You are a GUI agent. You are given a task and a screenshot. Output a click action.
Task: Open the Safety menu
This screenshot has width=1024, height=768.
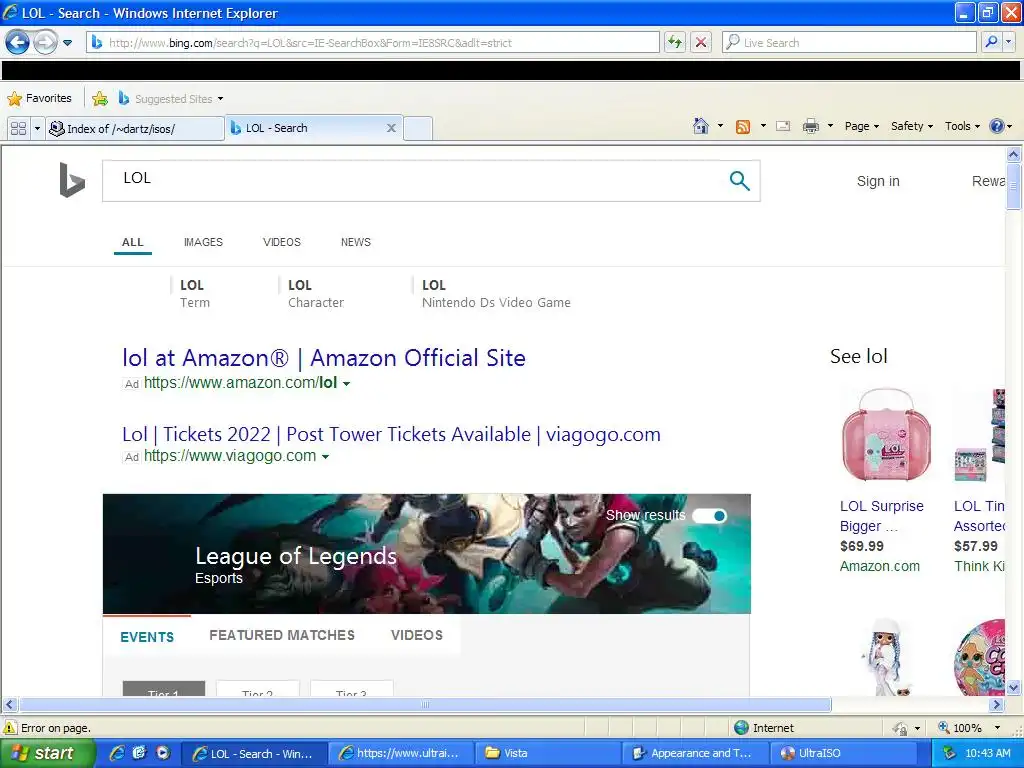click(912, 126)
